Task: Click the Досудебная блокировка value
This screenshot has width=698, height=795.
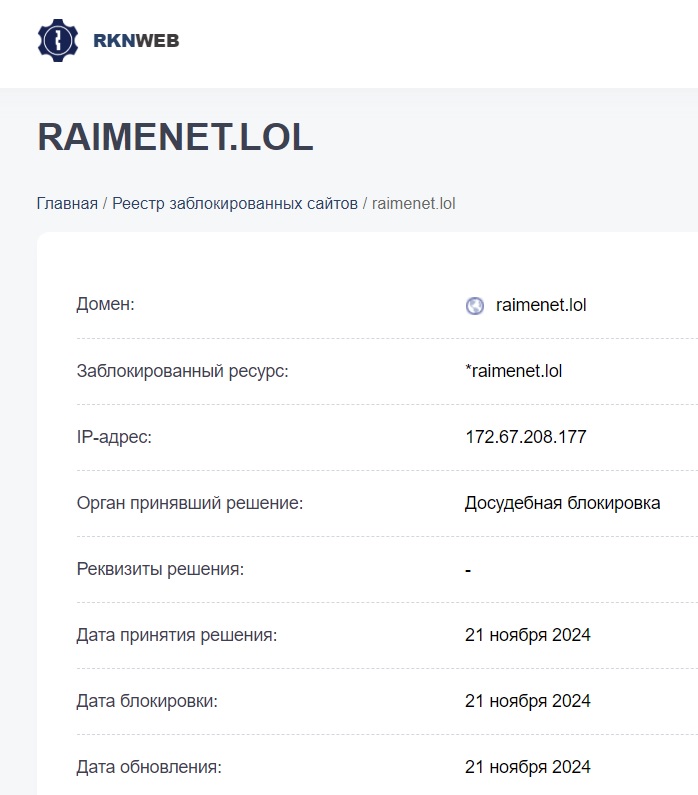Action: (563, 503)
